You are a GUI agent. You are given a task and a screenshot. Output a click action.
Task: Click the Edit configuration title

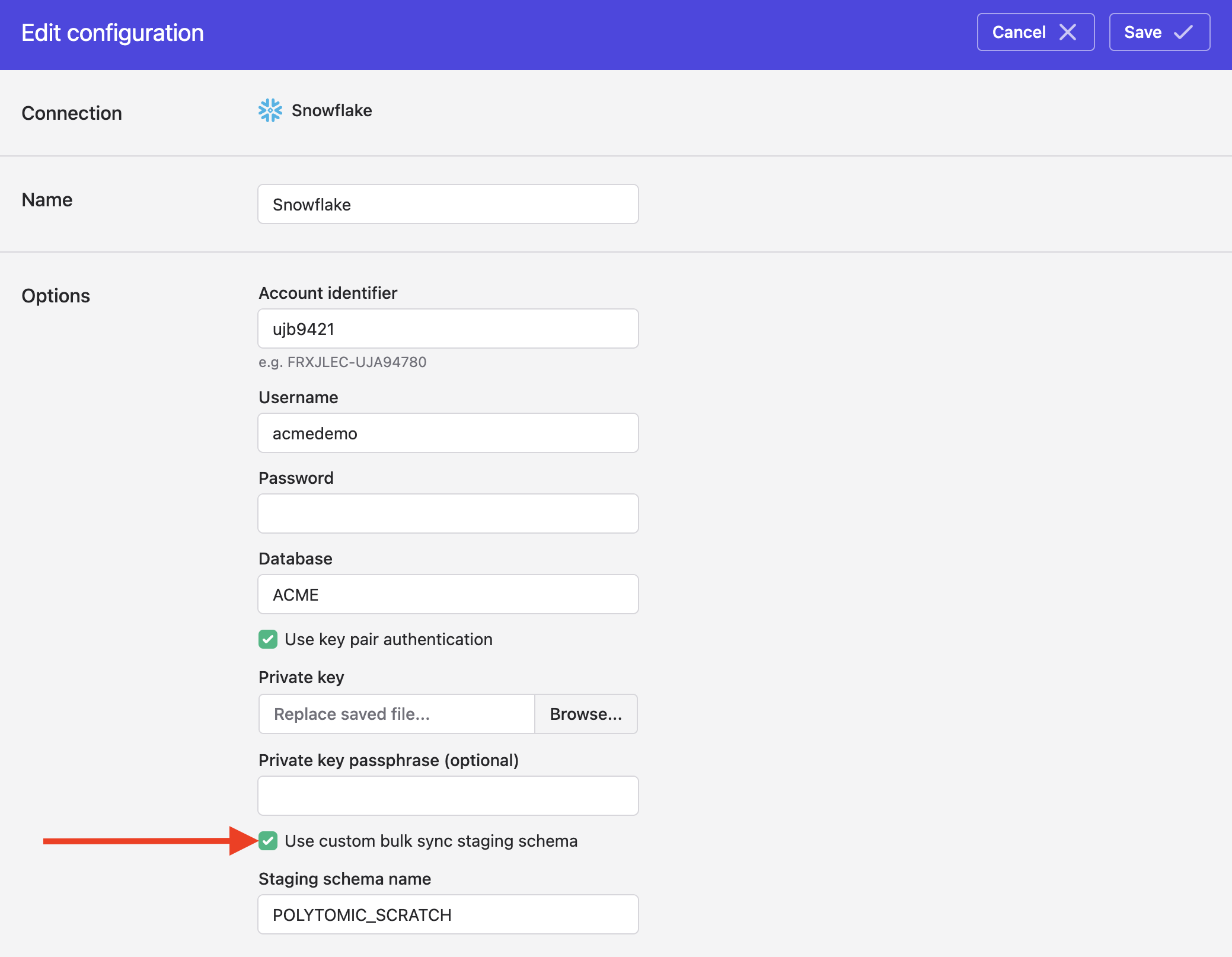tap(113, 33)
